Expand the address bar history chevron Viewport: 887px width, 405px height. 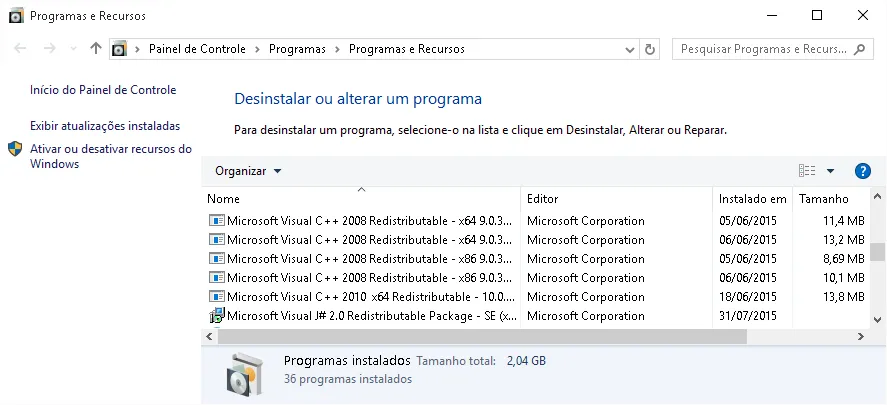[x=630, y=50]
